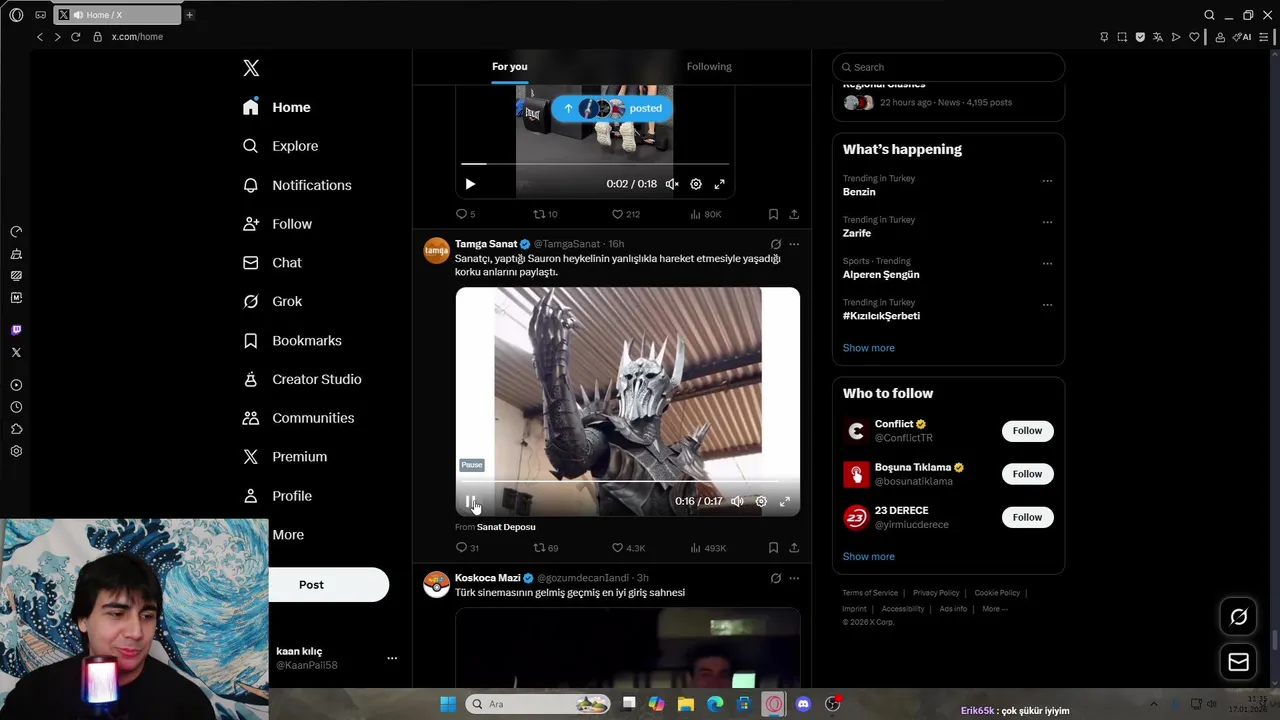Open more options for Tamga Sanat post

[794, 244]
